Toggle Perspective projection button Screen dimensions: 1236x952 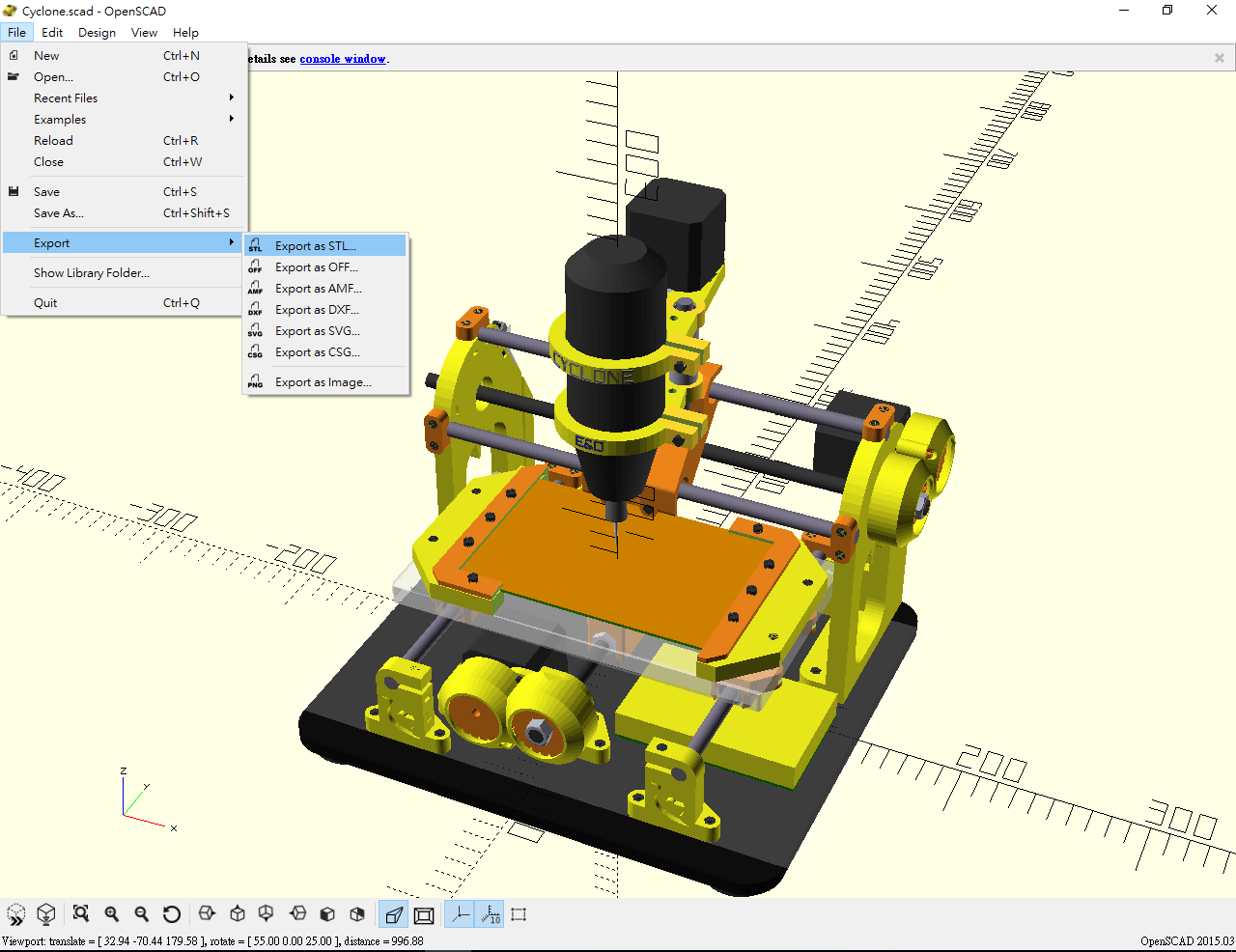393,914
